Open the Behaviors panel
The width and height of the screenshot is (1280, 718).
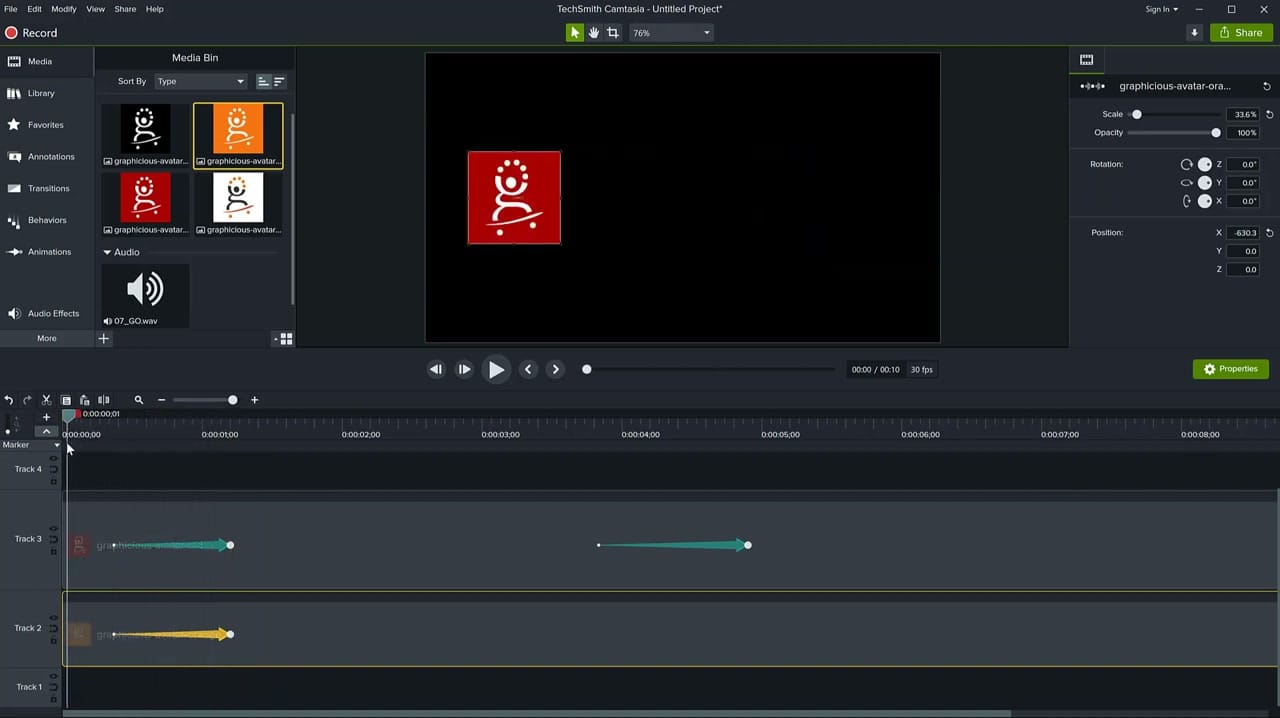pos(47,219)
